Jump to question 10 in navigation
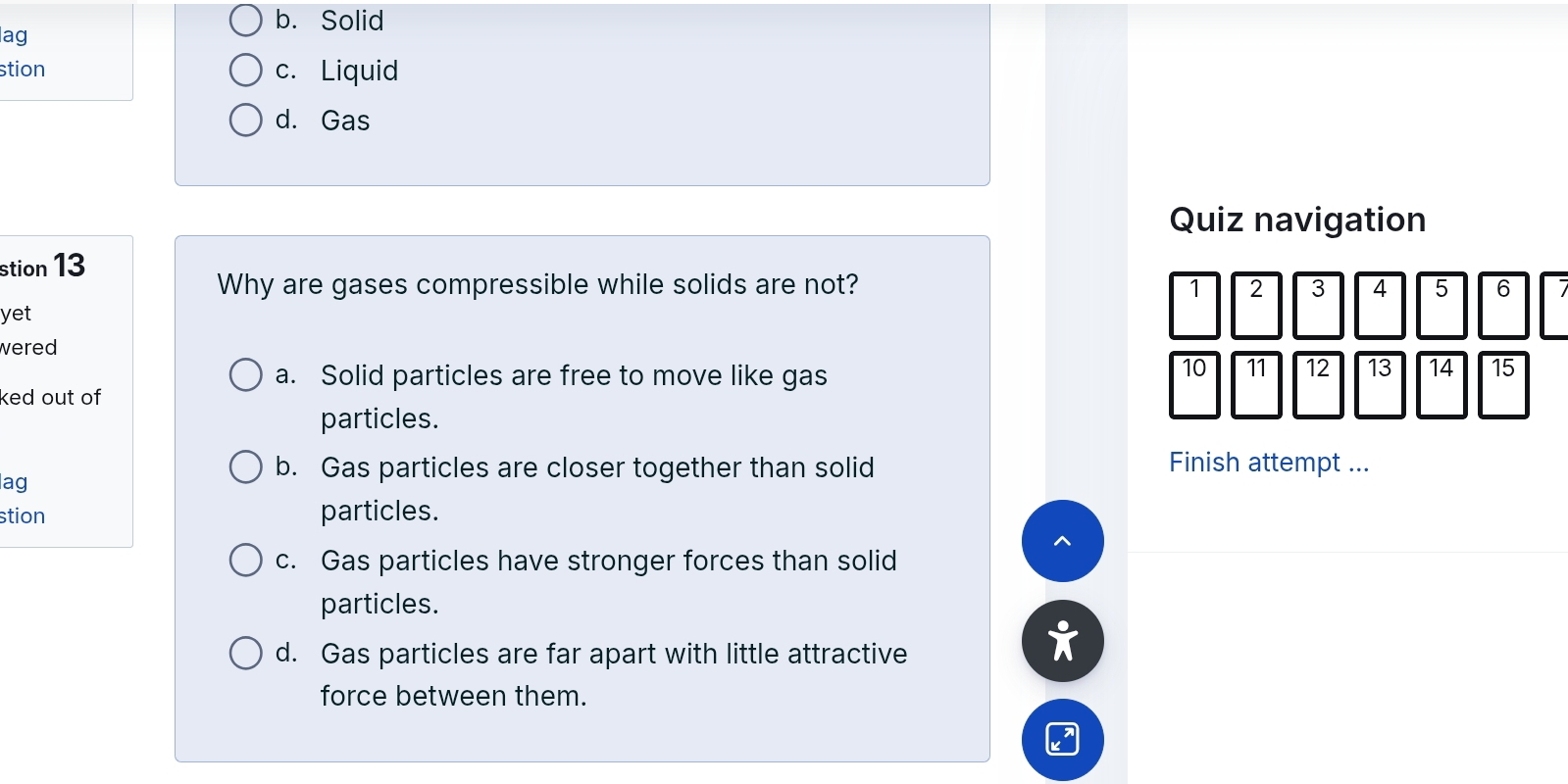This screenshot has width=1568, height=784. tap(1194, 385)
